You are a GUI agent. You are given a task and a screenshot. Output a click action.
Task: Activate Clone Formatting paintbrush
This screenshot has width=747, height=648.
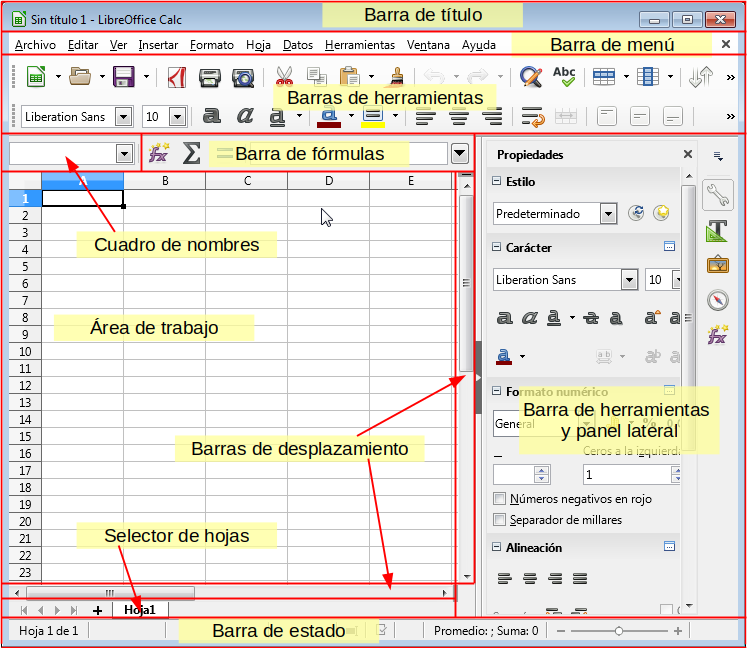396,76
